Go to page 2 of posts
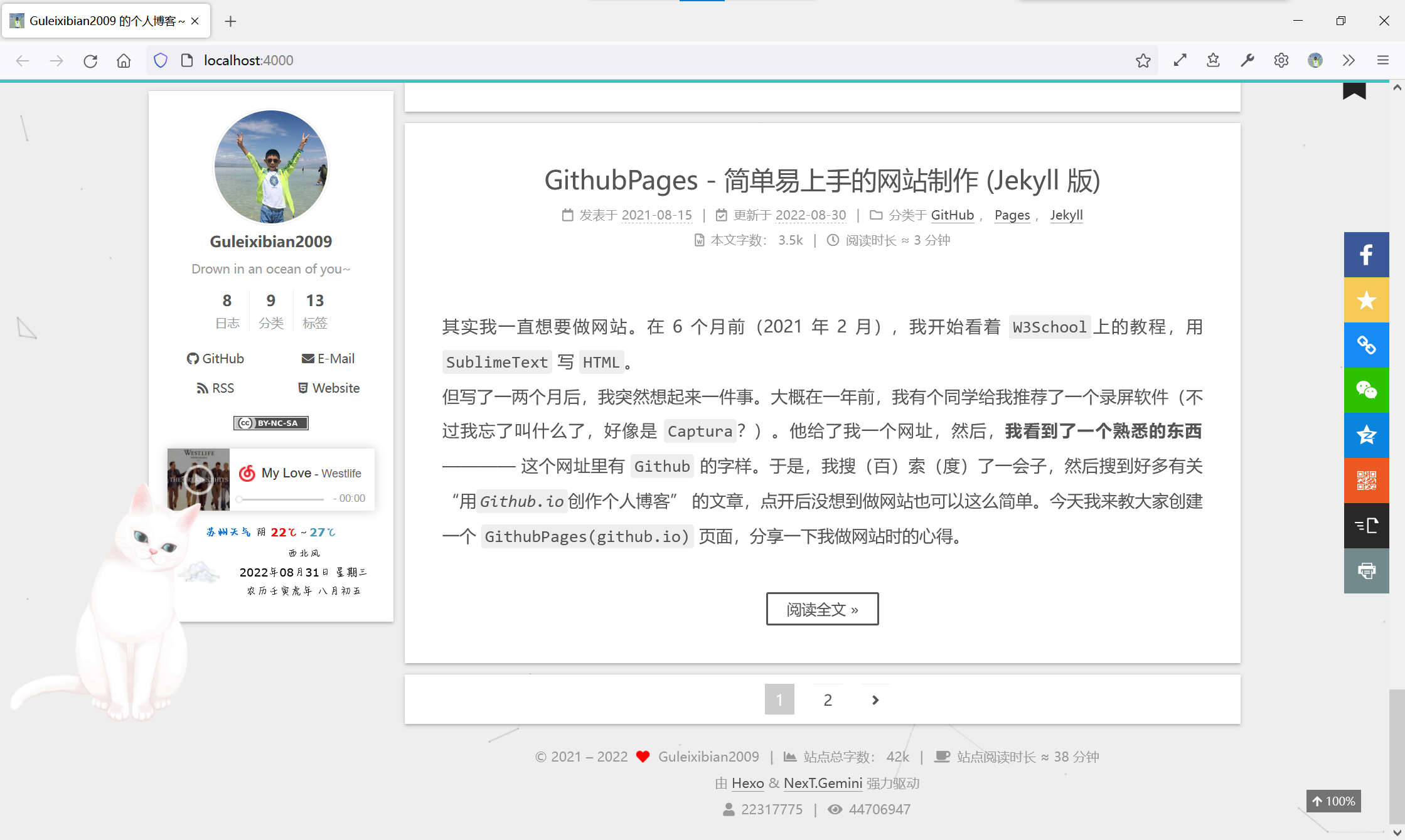Image resolution: width=1405 pixels, height=840 pixels. pos(828,699)
